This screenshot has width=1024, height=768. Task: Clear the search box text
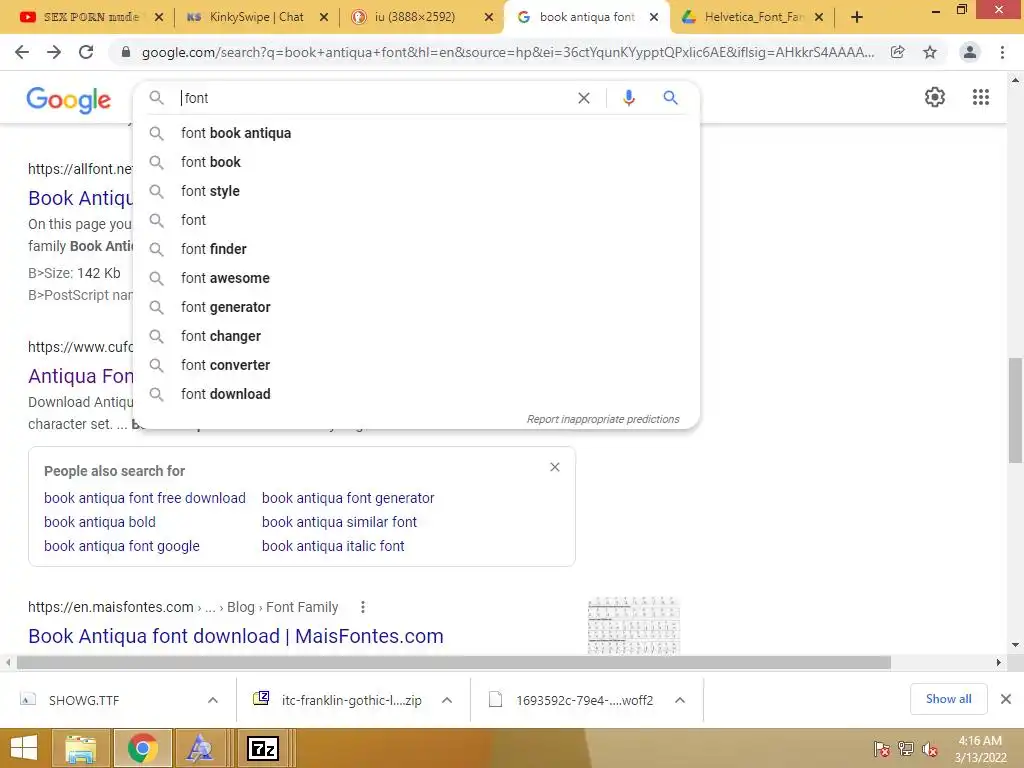click(584, 98)
